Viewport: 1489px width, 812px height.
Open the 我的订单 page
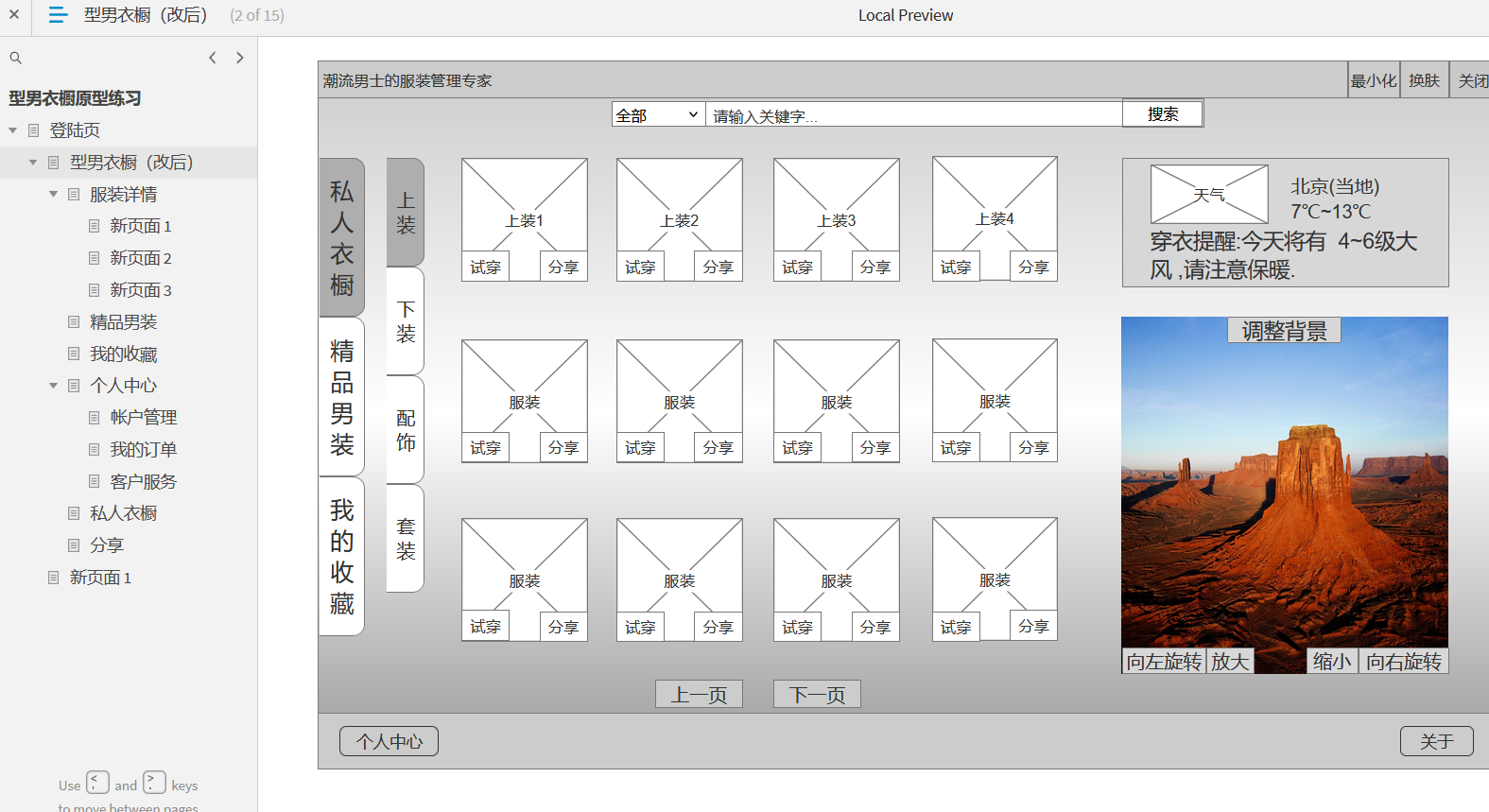click(x=143, y=450)
